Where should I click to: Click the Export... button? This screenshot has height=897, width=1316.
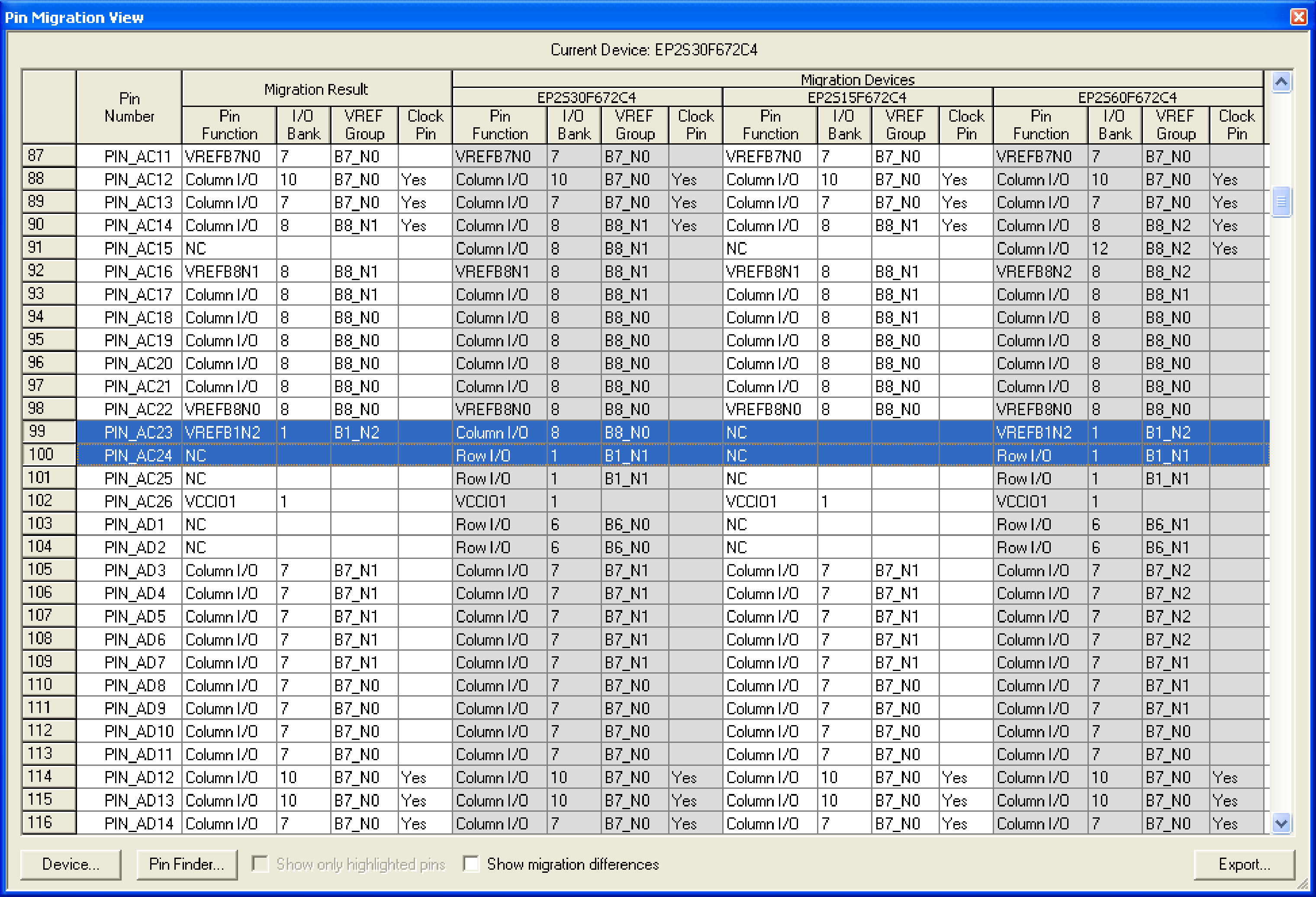[x=1244, y=864]
